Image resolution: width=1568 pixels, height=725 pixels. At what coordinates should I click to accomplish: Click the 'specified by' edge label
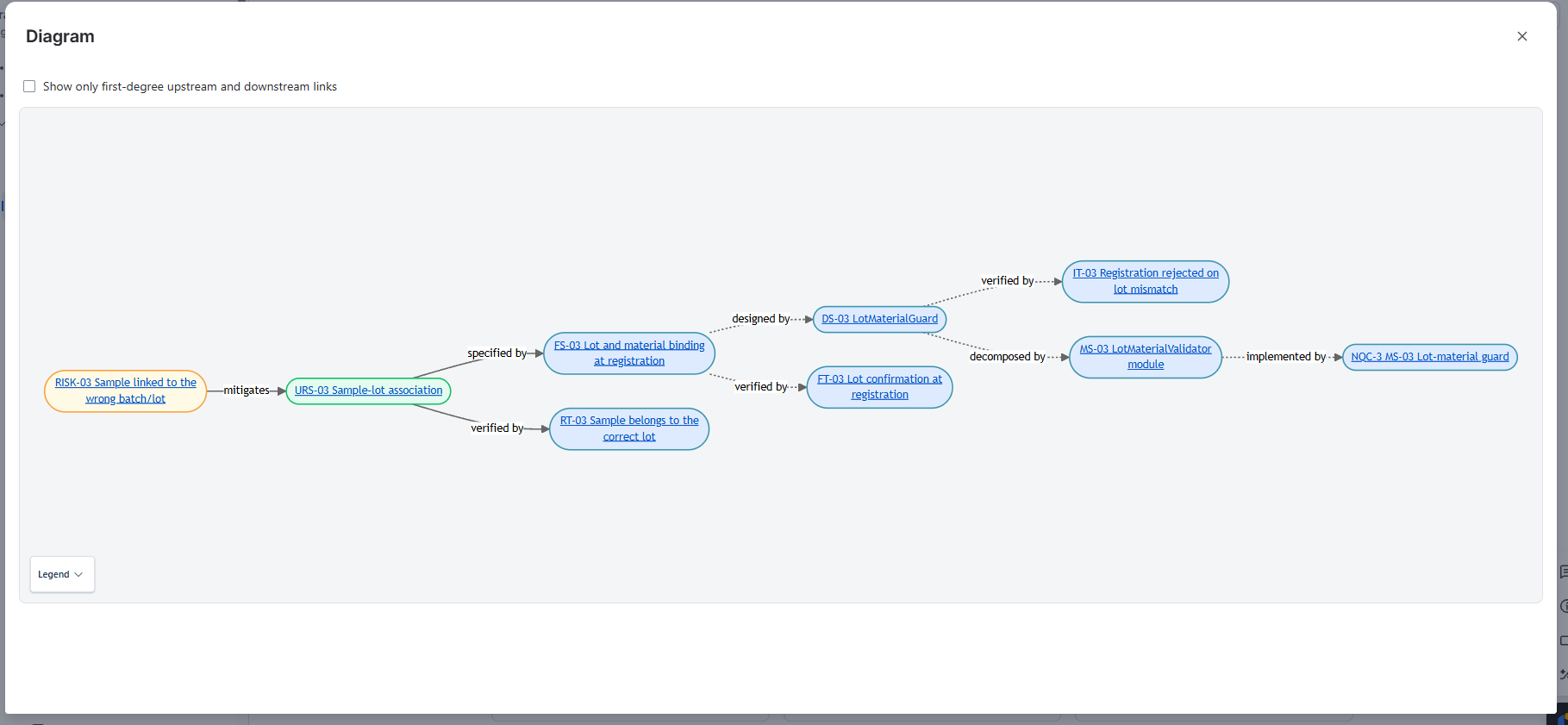point(497,353)
